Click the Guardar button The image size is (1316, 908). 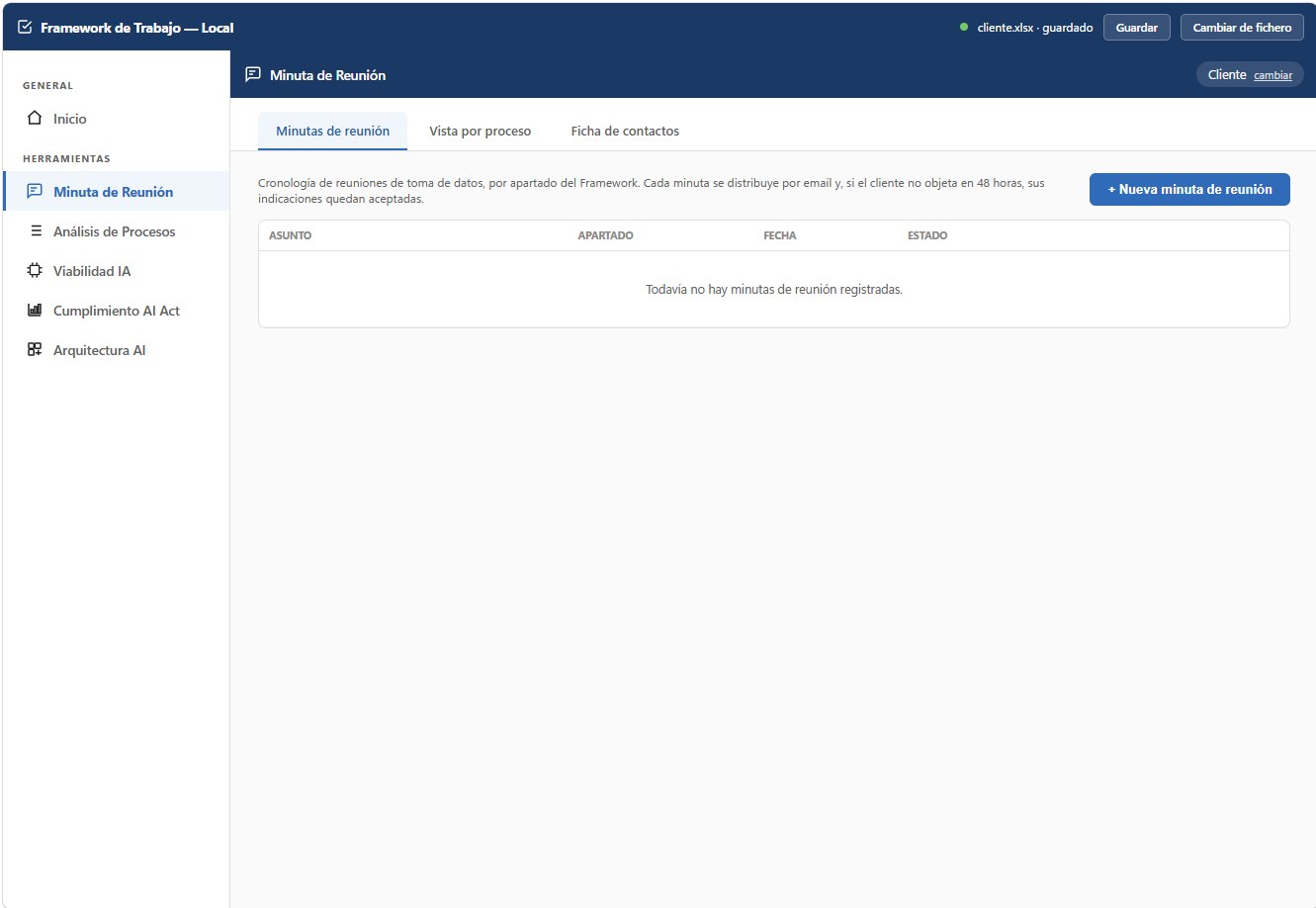pyautogui.click(x=1137, y=28)
